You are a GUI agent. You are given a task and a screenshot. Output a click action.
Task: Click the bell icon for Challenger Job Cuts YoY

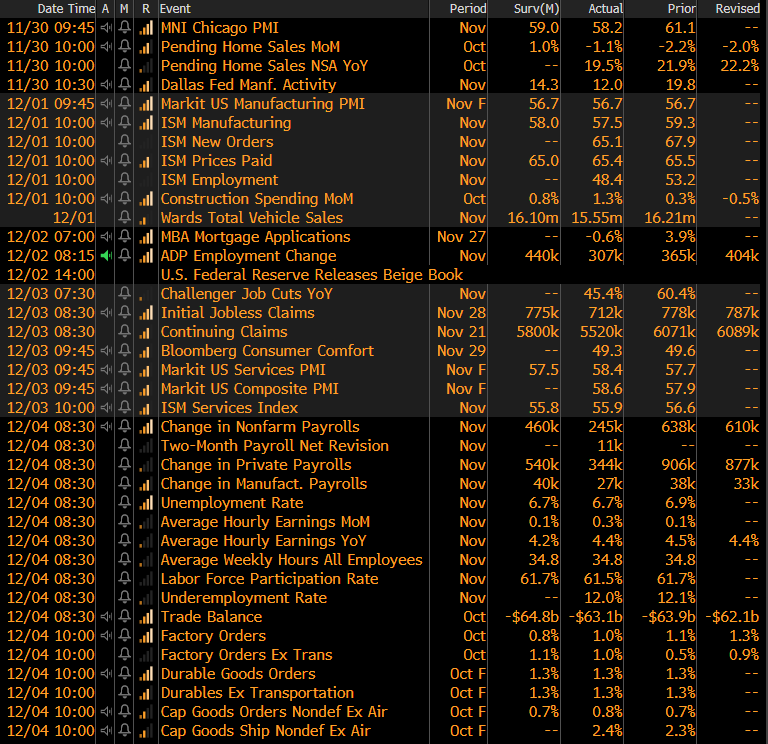pyautogui.click(x=125, y=294)
